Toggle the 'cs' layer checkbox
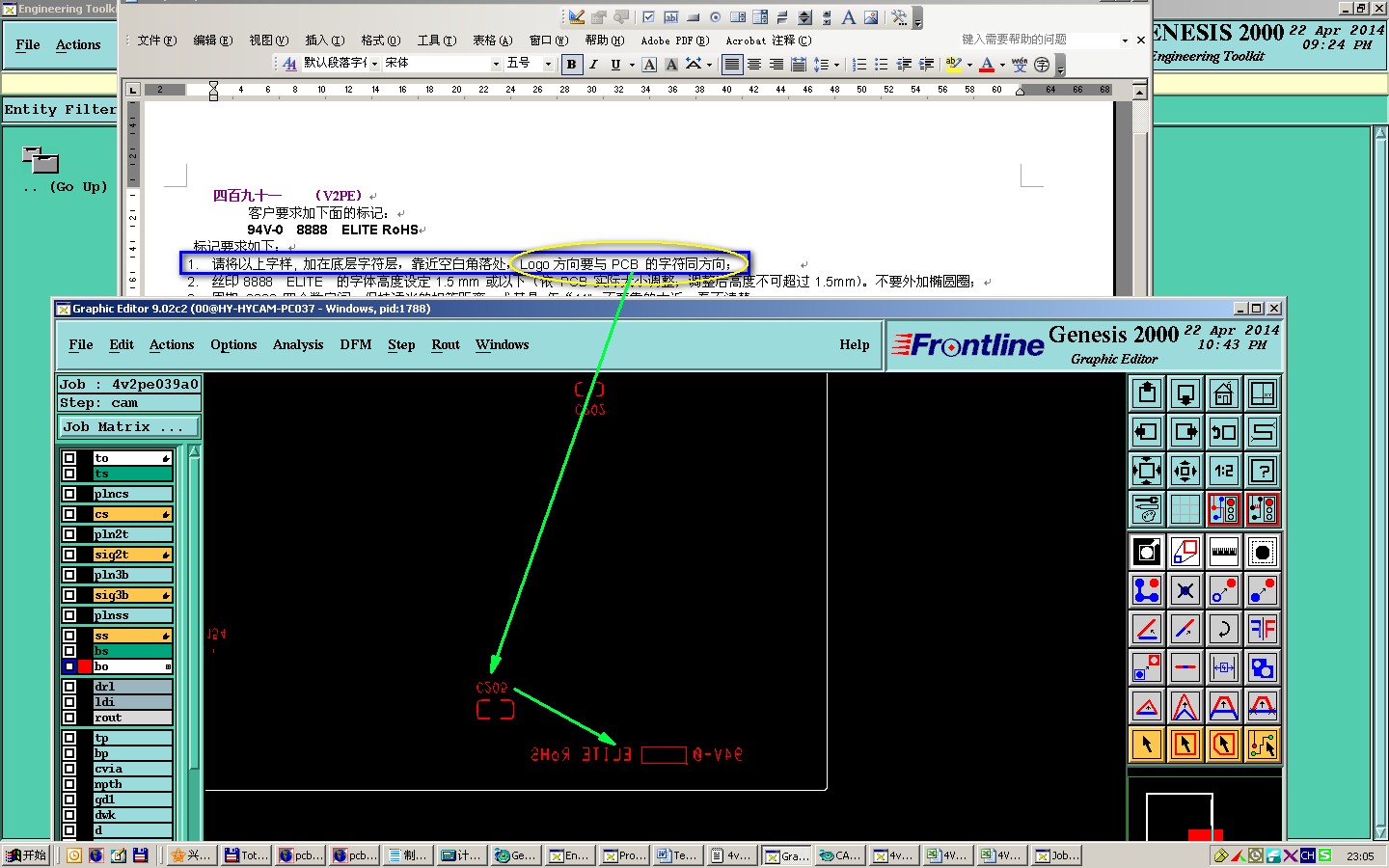Viewport: 1389px width, 868px height. 69,514
